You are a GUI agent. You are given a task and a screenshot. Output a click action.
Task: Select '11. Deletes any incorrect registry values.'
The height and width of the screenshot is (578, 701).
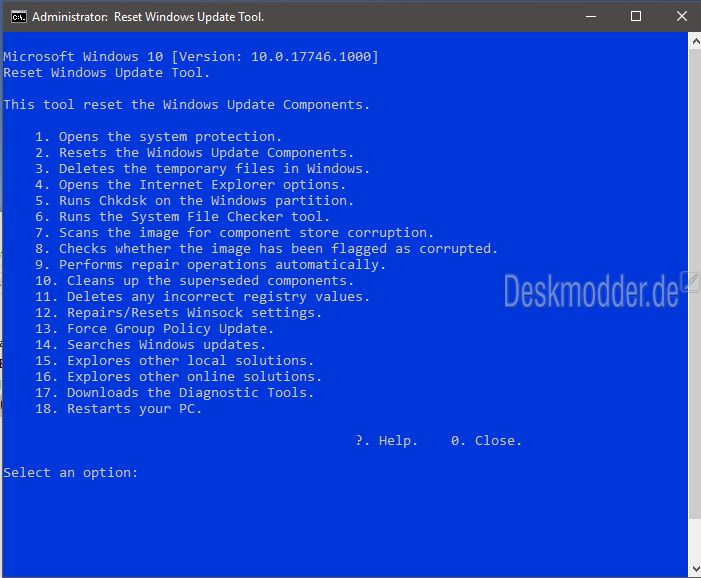[x=203, y=297]
